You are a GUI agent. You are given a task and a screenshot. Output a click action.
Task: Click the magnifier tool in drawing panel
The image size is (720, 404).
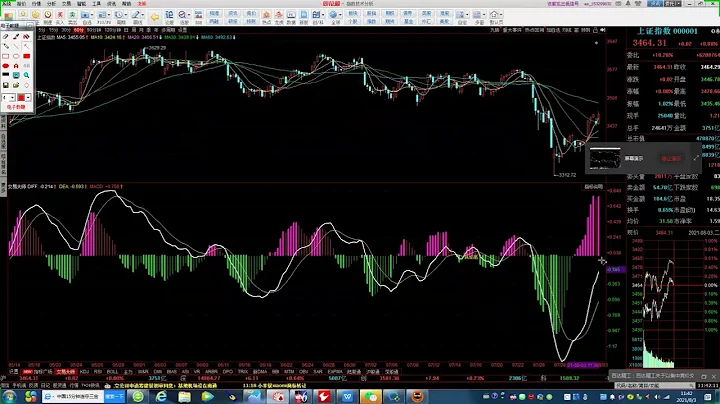(x=27, y=75)
